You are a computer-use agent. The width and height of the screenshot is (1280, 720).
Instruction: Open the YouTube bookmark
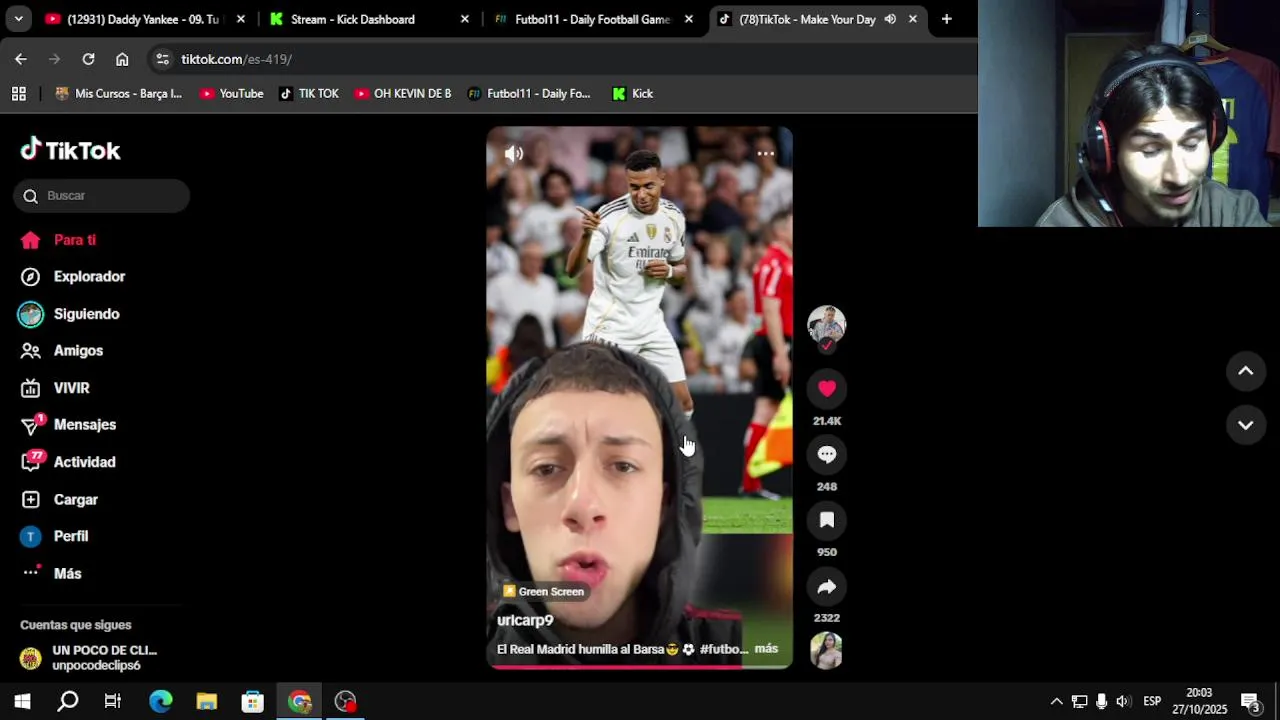click(231, 94)
